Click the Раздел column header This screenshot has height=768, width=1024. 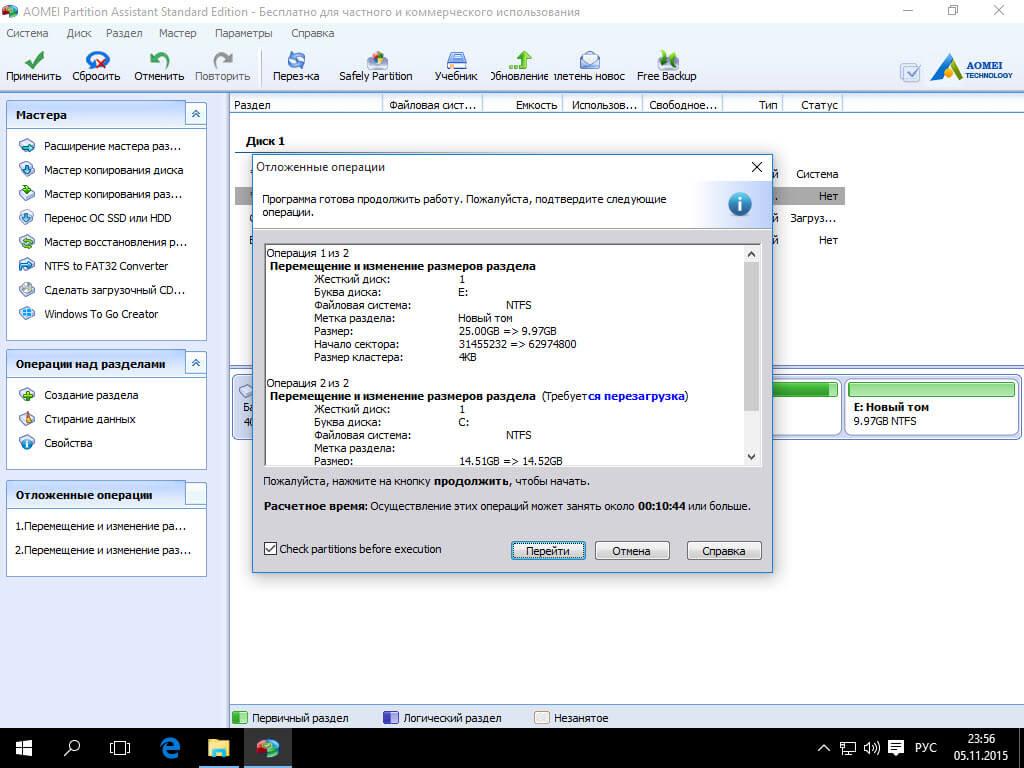[x=307, y=104]
